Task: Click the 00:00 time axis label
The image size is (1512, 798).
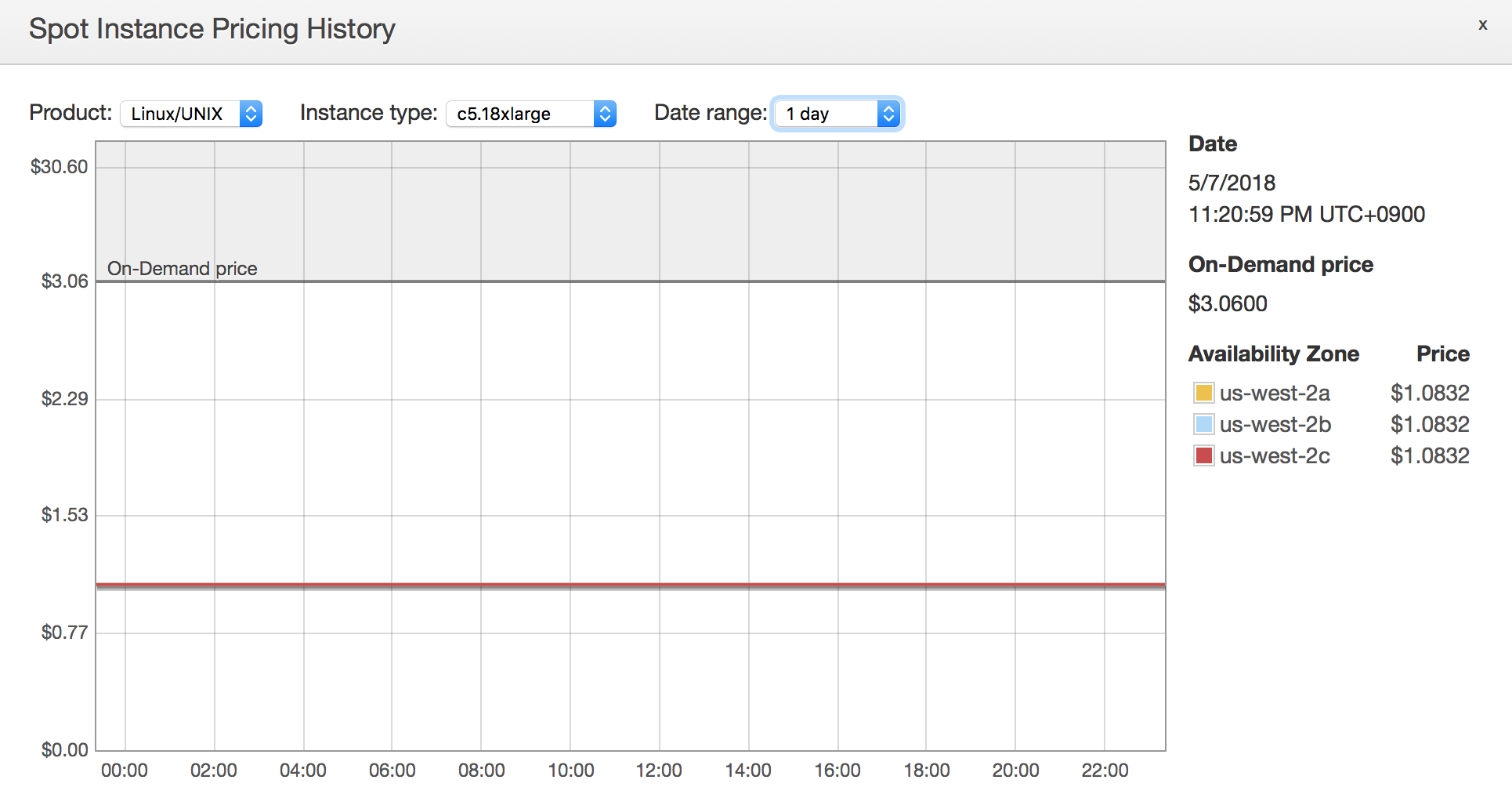Action: pyautogui.click(x=125, y=771)
